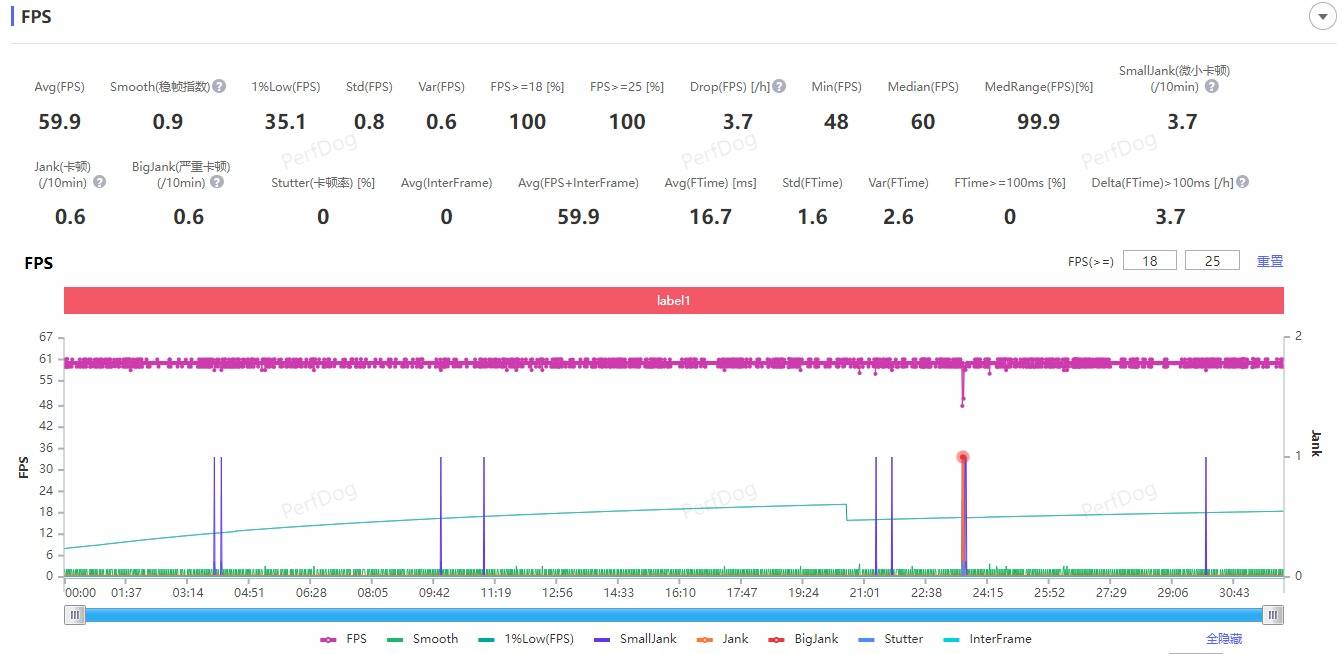Viewport: 1343px width, 654px height.
Task: Toggle Jank series in legend
Action: [x=724, y=639]
